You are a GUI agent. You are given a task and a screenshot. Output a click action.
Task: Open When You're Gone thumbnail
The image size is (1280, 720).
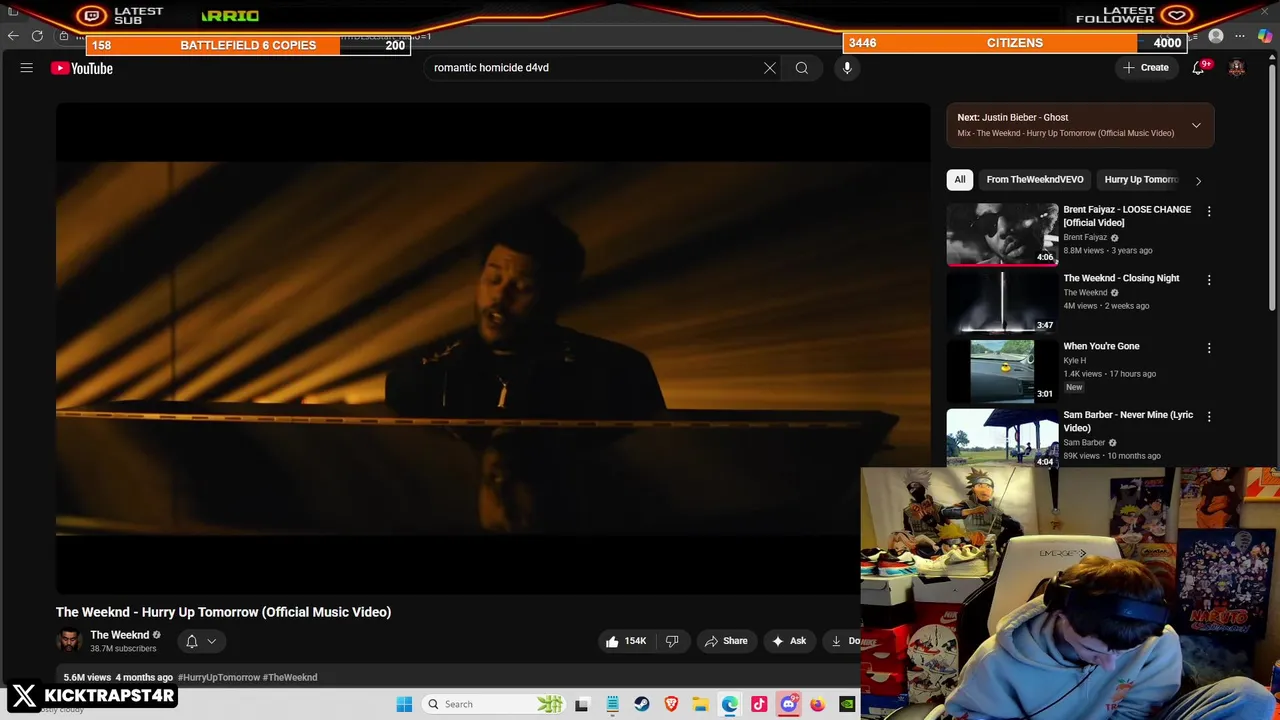[x=1002, y=371]
